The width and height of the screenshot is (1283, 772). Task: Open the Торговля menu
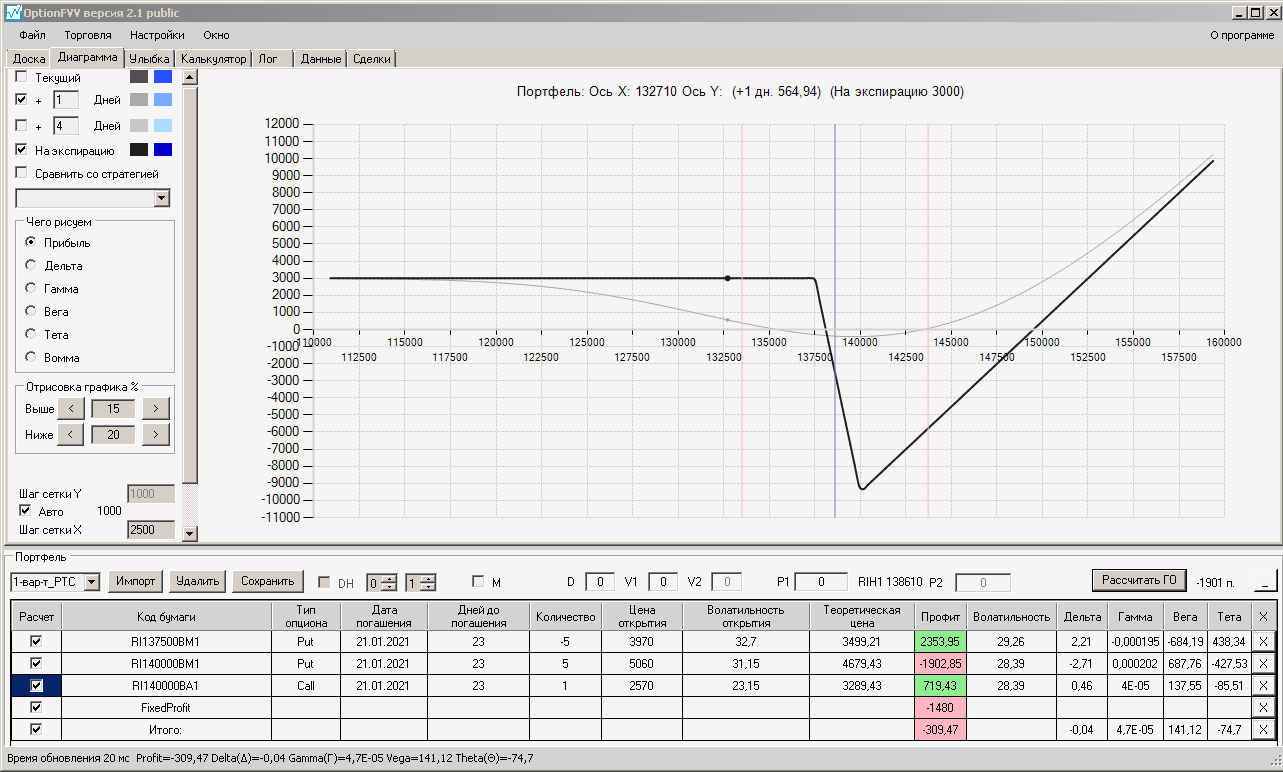pyautogui.click(x=88, y=35)
